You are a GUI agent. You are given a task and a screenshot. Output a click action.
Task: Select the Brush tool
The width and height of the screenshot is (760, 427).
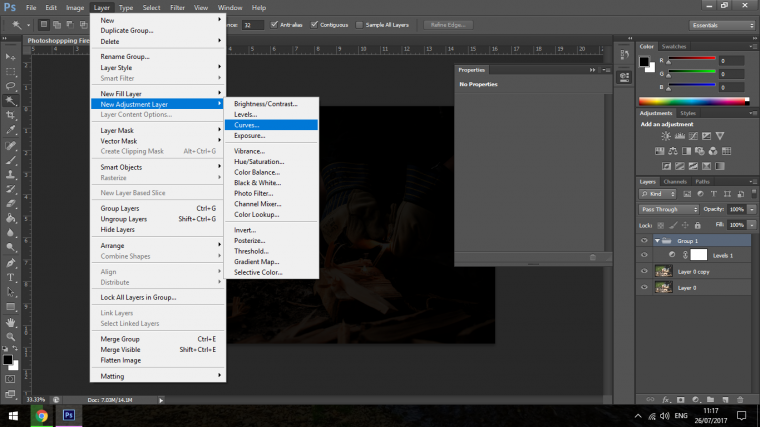point(10,160)
